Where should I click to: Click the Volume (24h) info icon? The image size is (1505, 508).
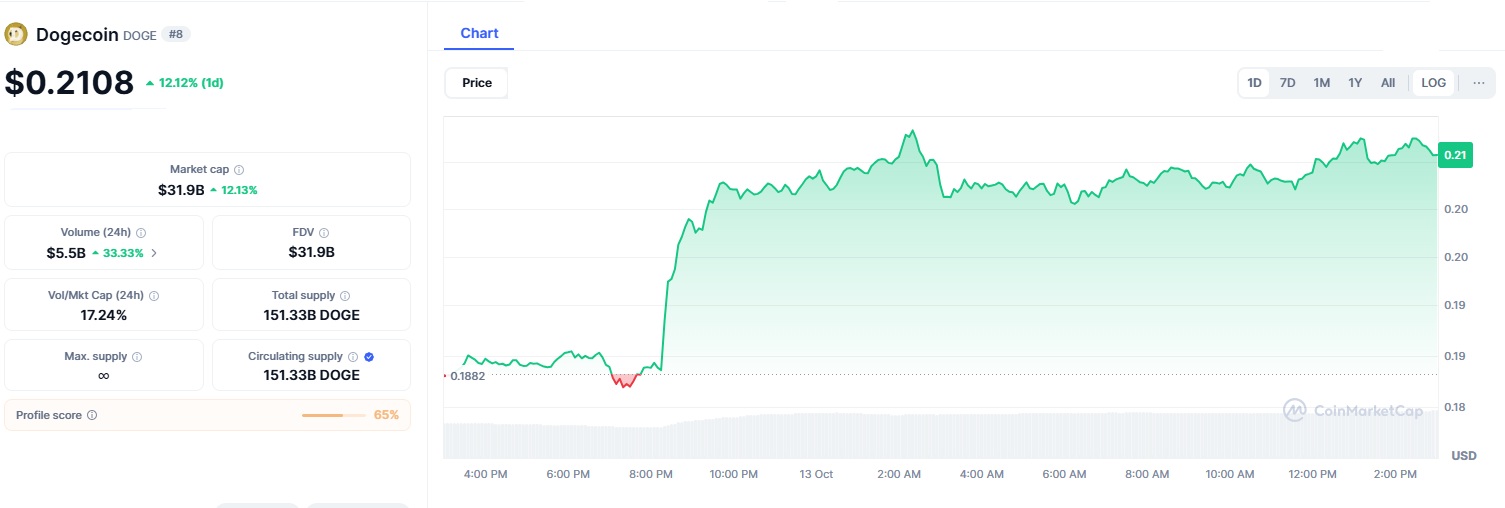click(x=141, y=232)
